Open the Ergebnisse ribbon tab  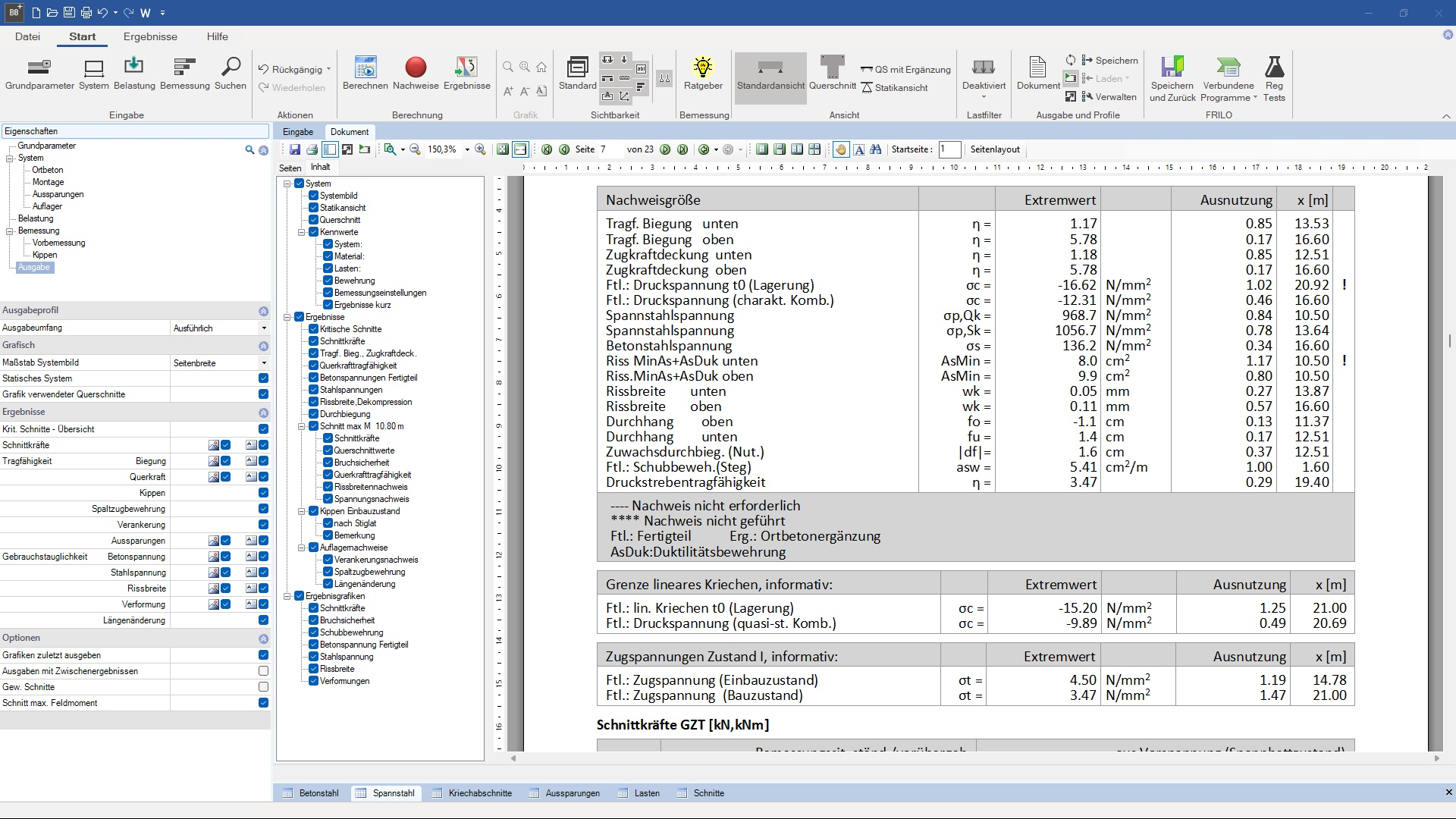click(x=150, y=36)
